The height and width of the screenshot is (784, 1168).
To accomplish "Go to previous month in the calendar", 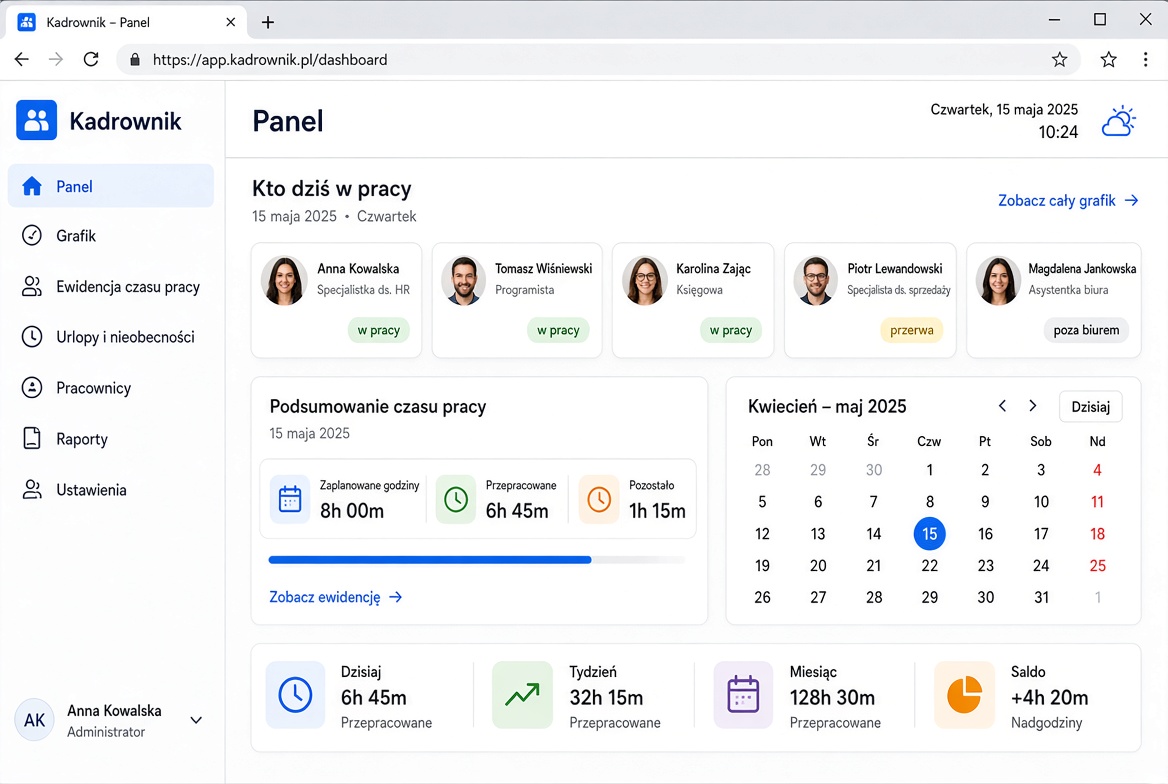I will 1003,405.
